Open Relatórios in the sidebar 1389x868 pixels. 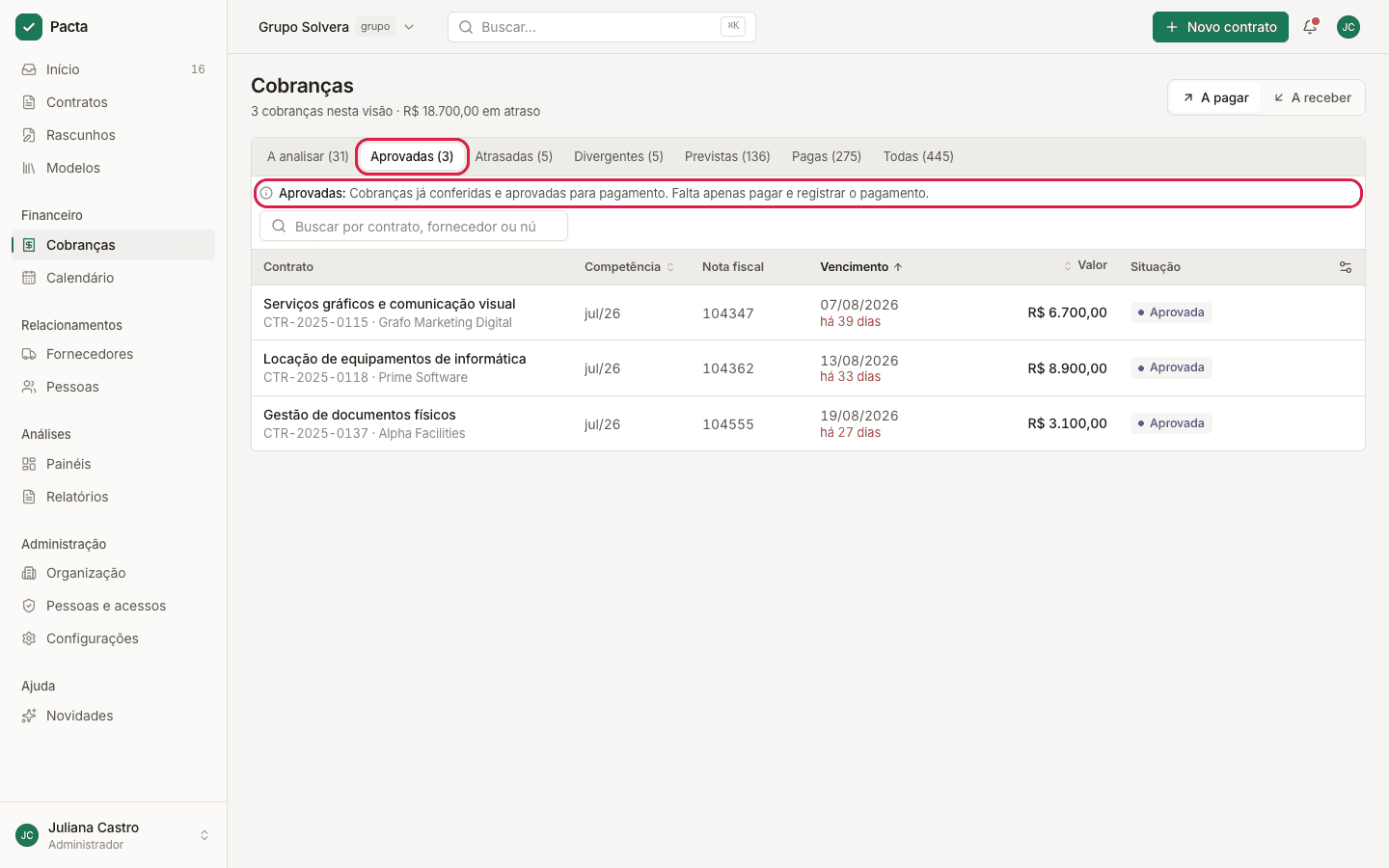[113, 497]
